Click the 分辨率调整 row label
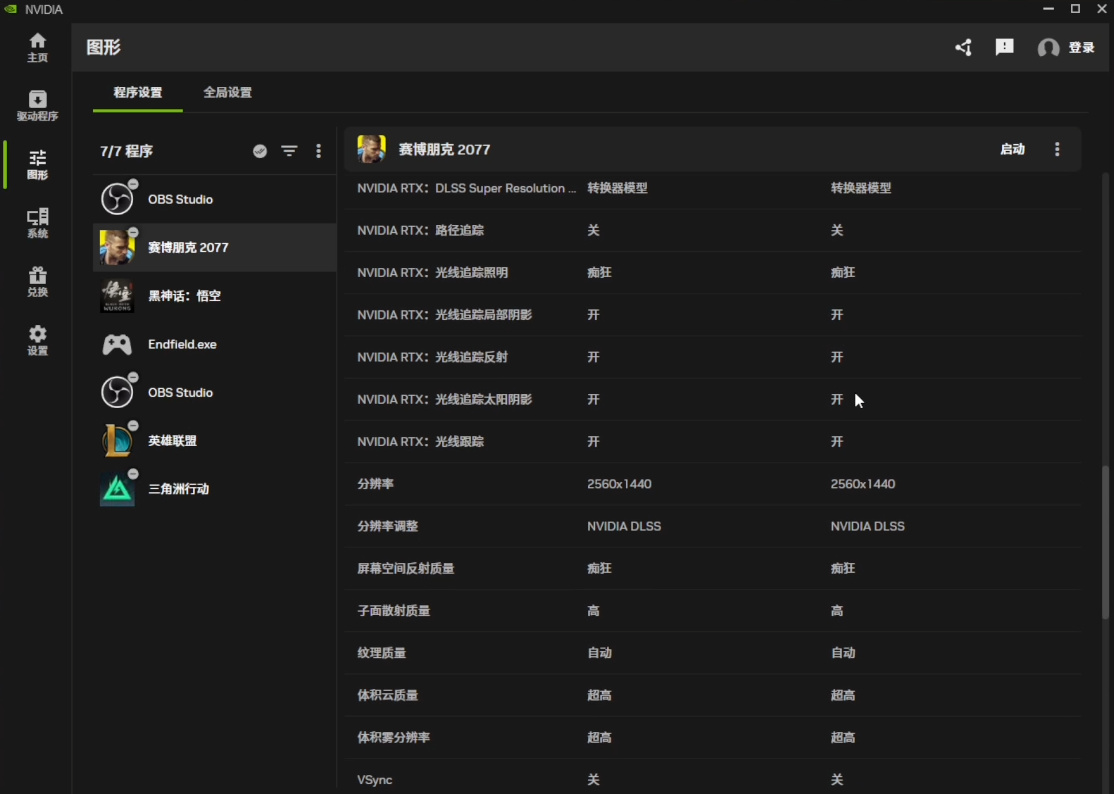The height and width of the screenshot is (794, 1114). pyautogui.click(x=387, y=526)
